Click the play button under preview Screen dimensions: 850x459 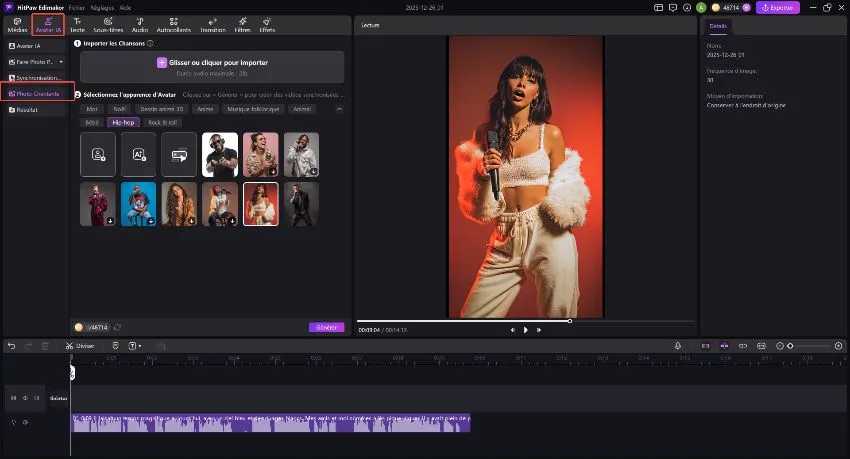coord(525,329)
